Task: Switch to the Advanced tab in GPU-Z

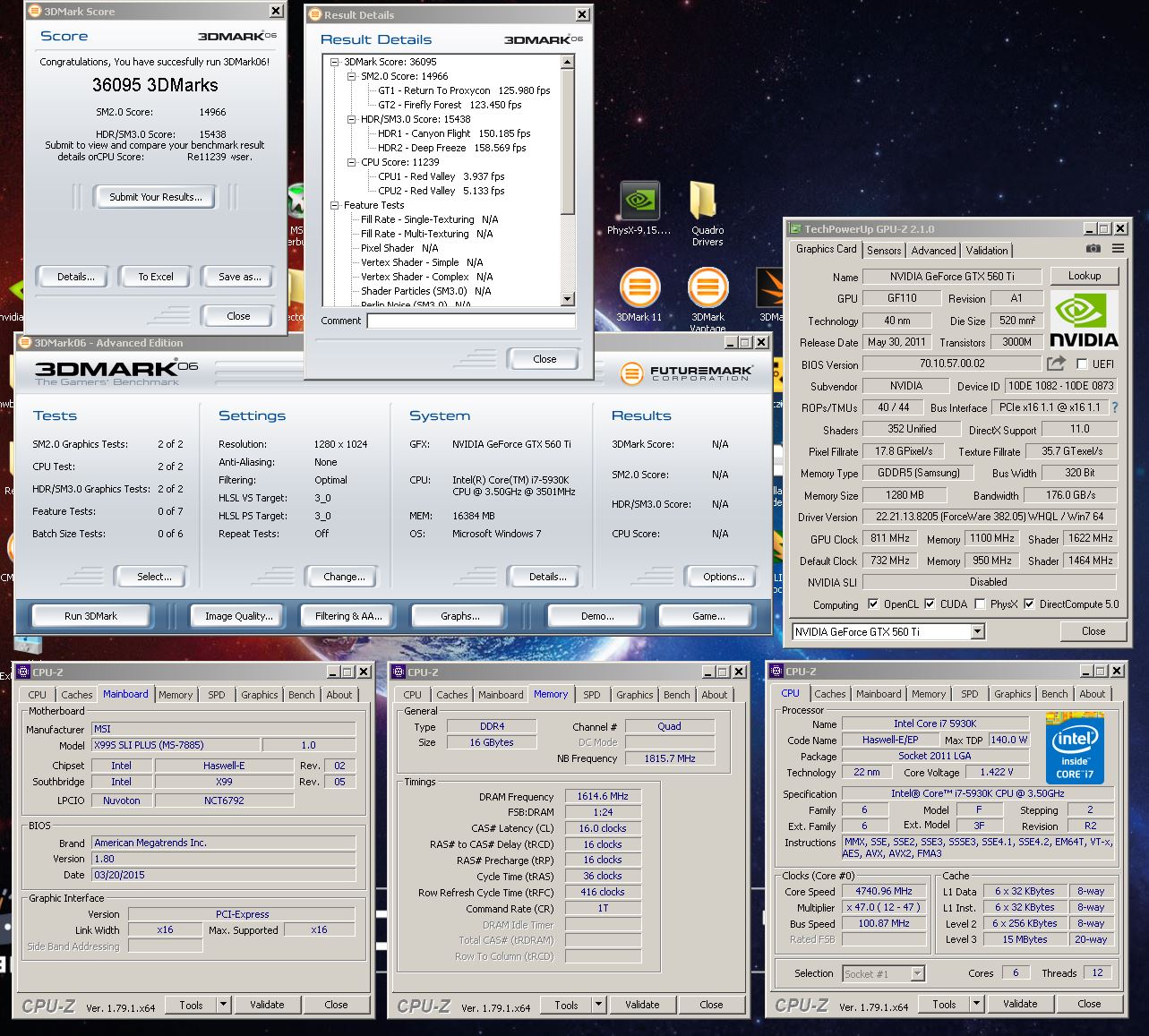Action: (934, 251)
